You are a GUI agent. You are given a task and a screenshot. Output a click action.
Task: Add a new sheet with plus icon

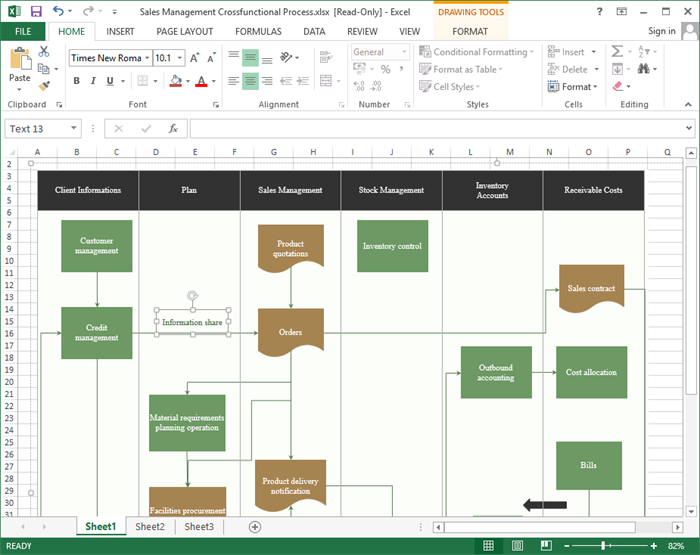coord(255,527)
